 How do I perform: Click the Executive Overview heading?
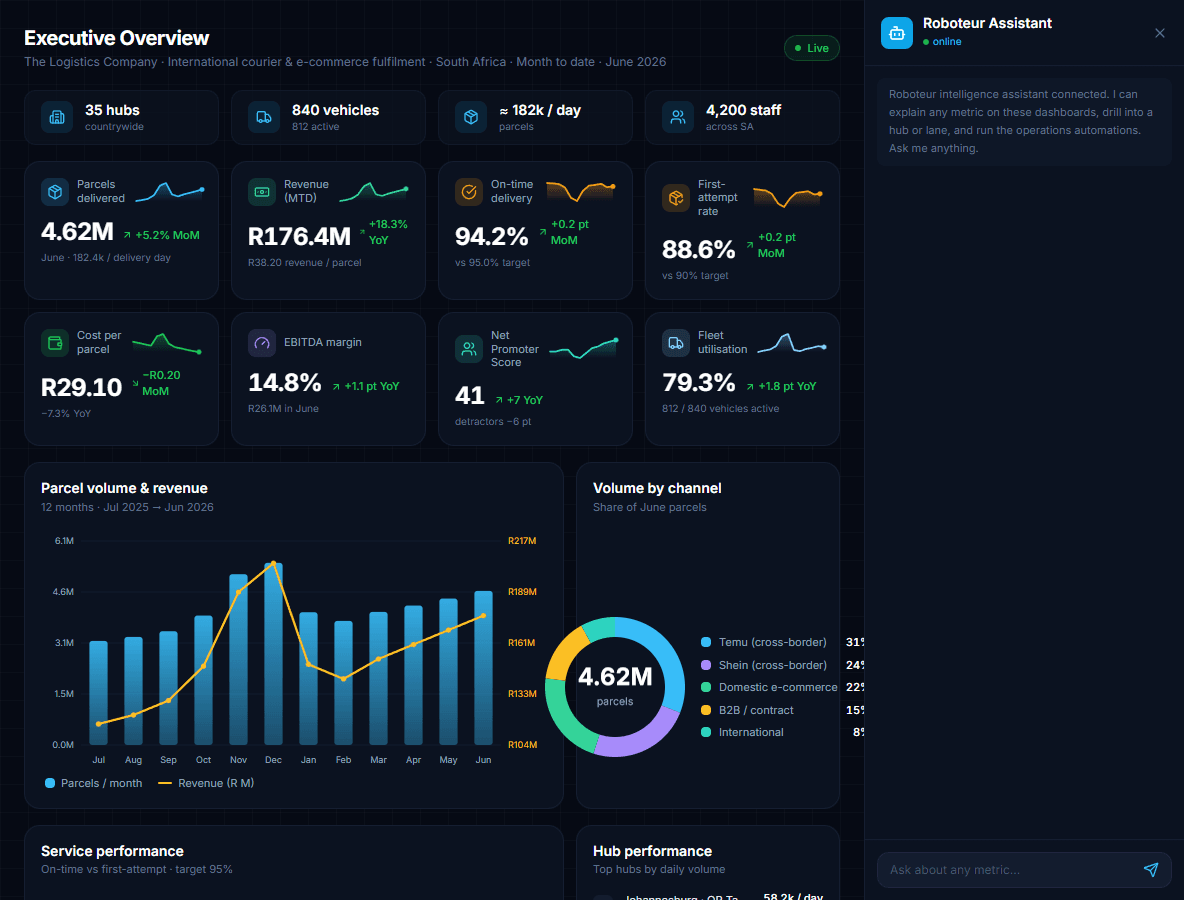(x=116, y=39)
